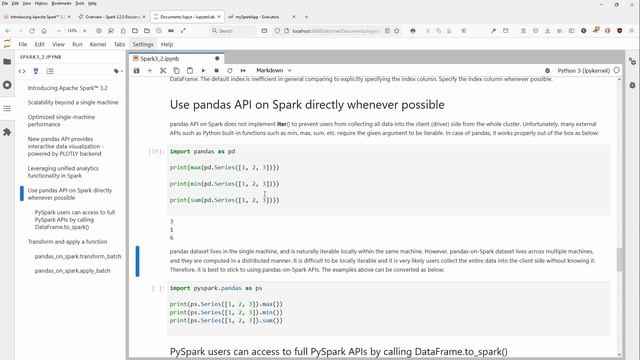Toggle code cells display in table of contents

coord(22,71)
